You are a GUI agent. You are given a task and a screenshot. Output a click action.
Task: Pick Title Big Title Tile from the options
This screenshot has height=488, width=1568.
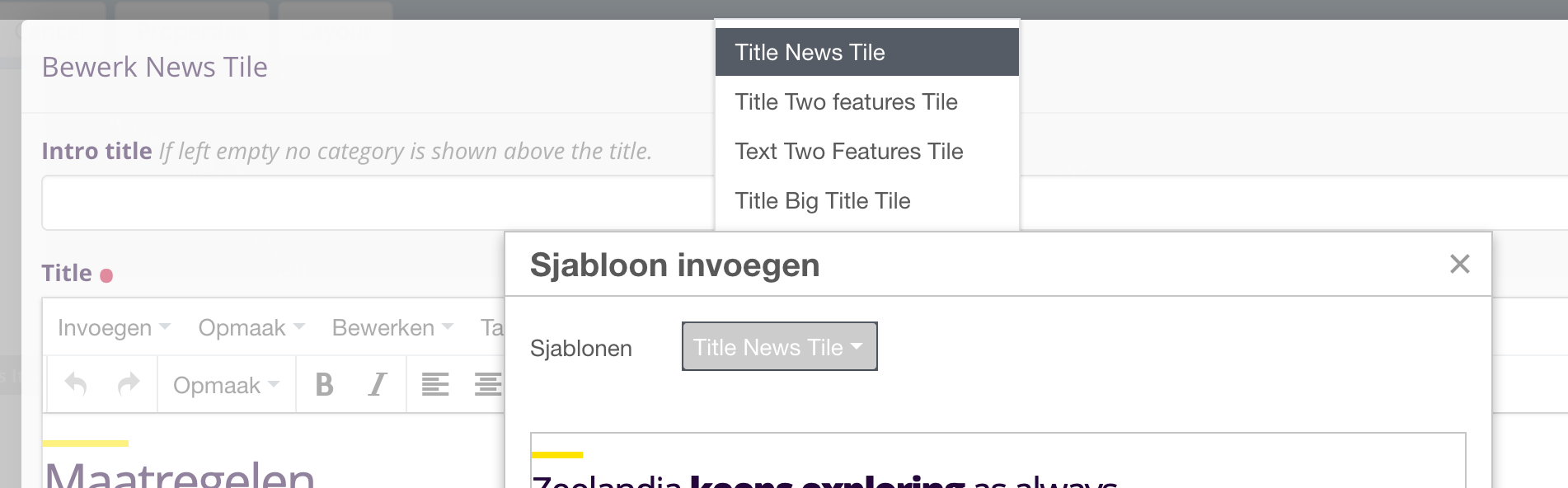(822, 200)
